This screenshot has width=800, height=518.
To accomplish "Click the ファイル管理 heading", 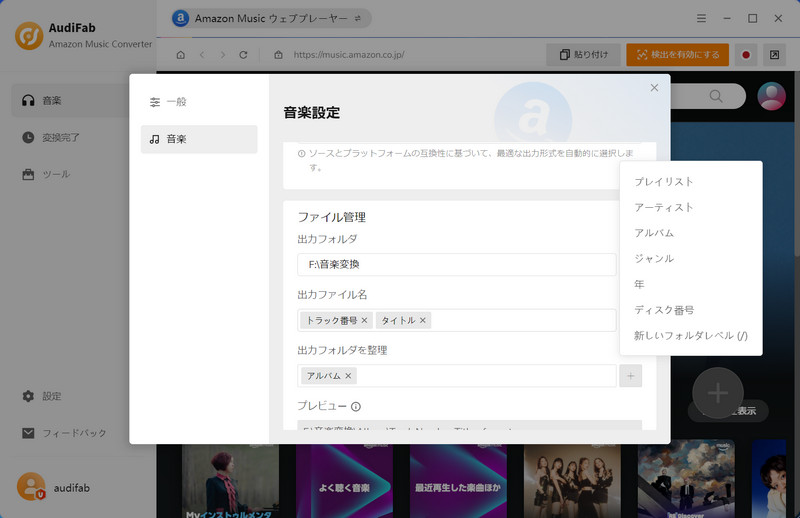I will coord(332,217).
